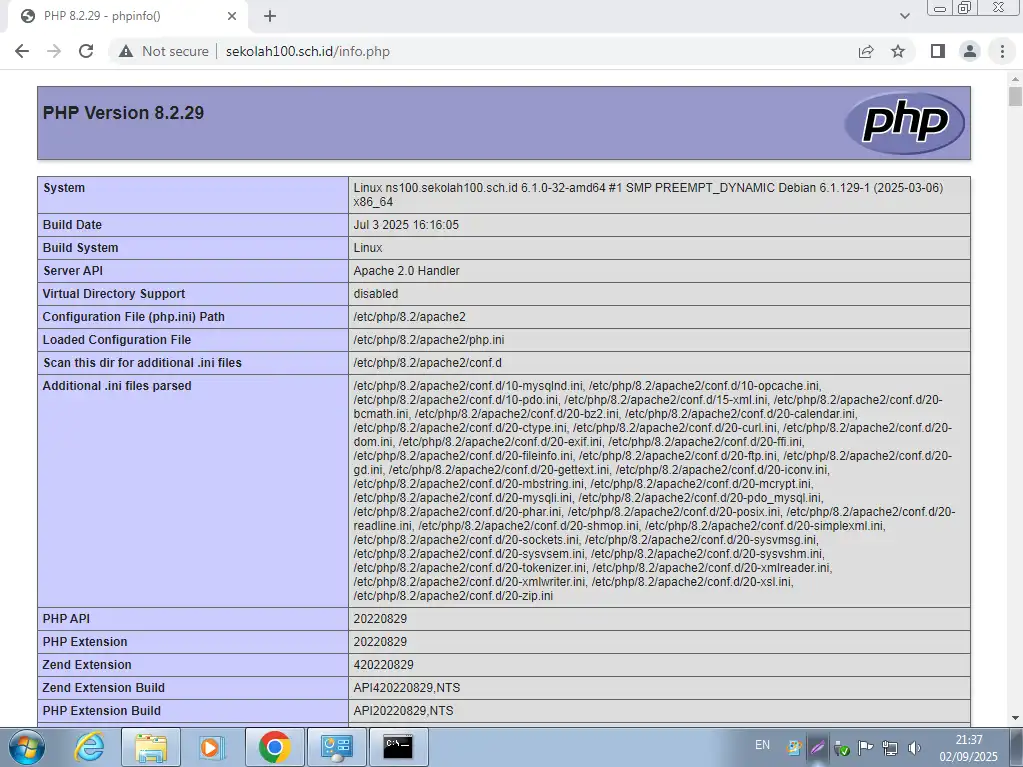Click the EN language indicator
1023x767 pixels.
[762, 745]
